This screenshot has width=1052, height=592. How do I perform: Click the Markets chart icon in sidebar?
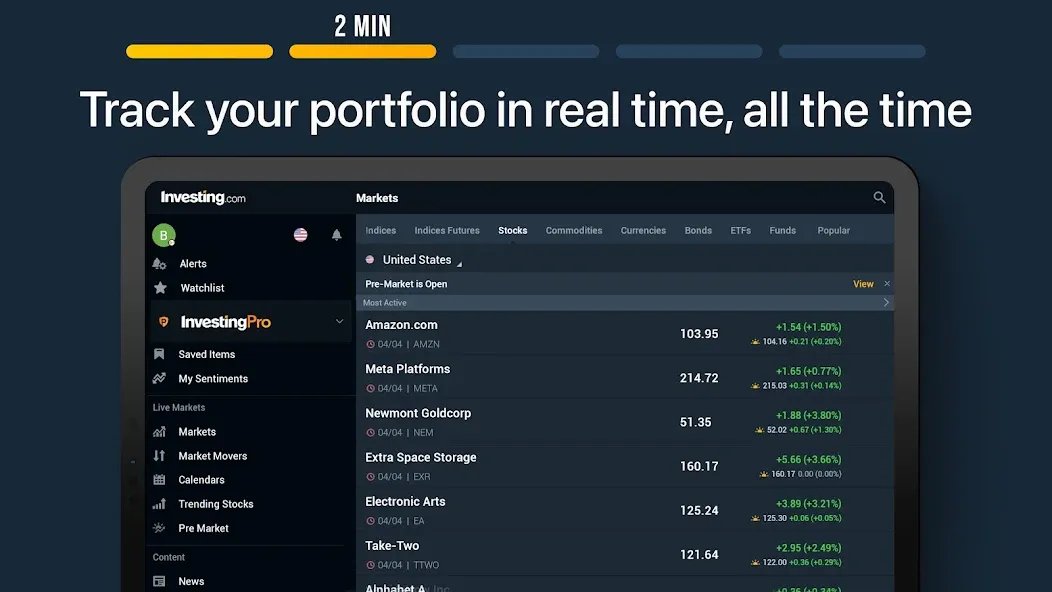pos(159,432)
